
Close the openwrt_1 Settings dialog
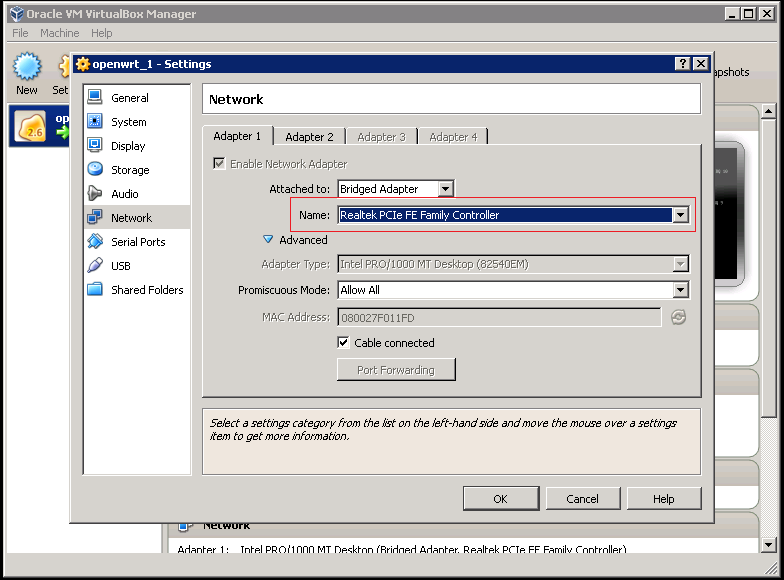(701, 64)
